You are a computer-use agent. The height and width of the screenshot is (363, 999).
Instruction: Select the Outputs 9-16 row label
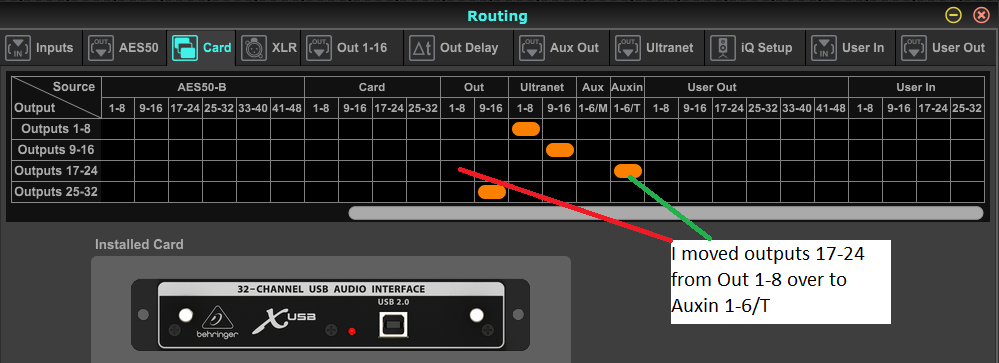pos(56,150)
